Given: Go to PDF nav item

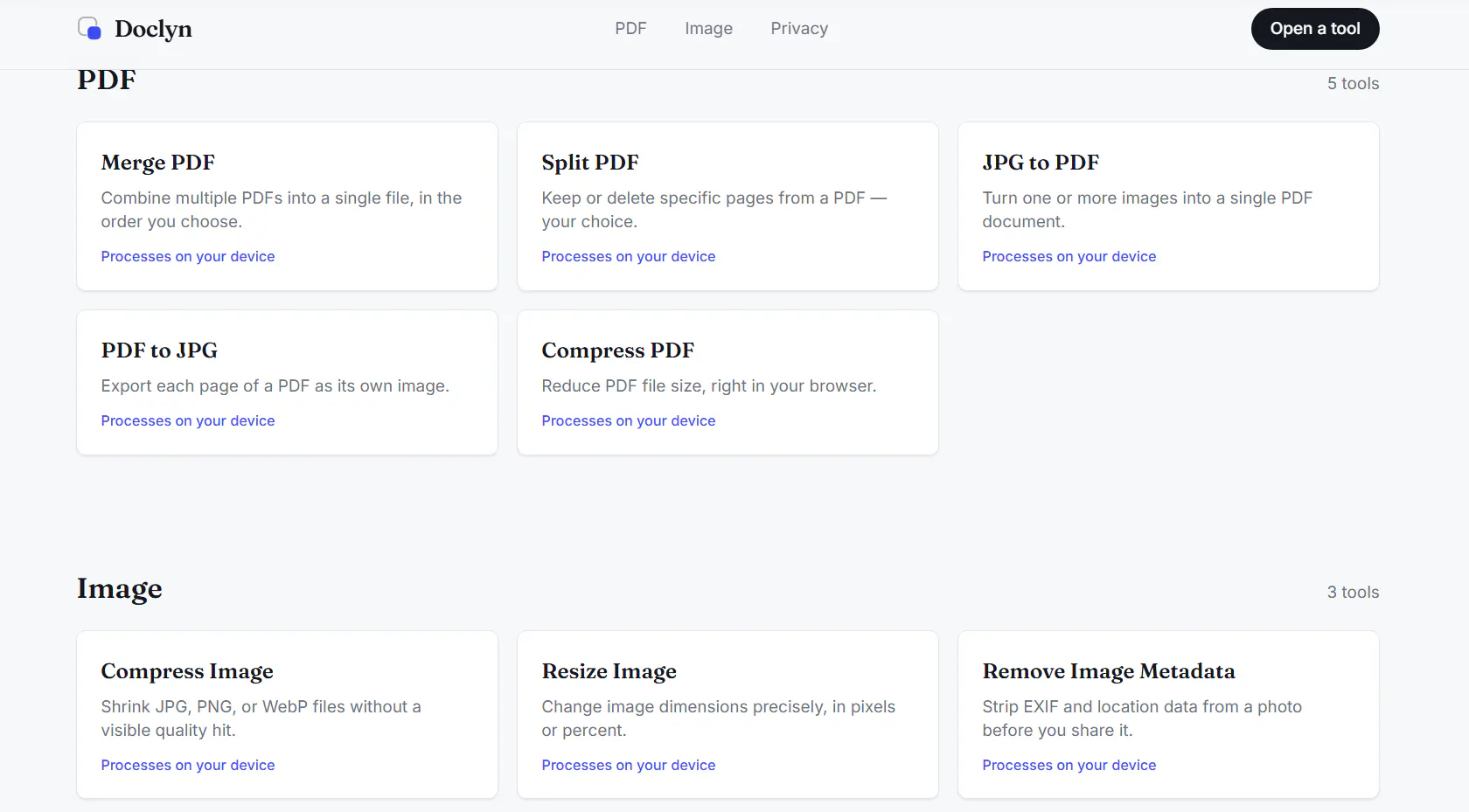Looking at the screenshot, I should pyautogui.click(x=630, y=29).
